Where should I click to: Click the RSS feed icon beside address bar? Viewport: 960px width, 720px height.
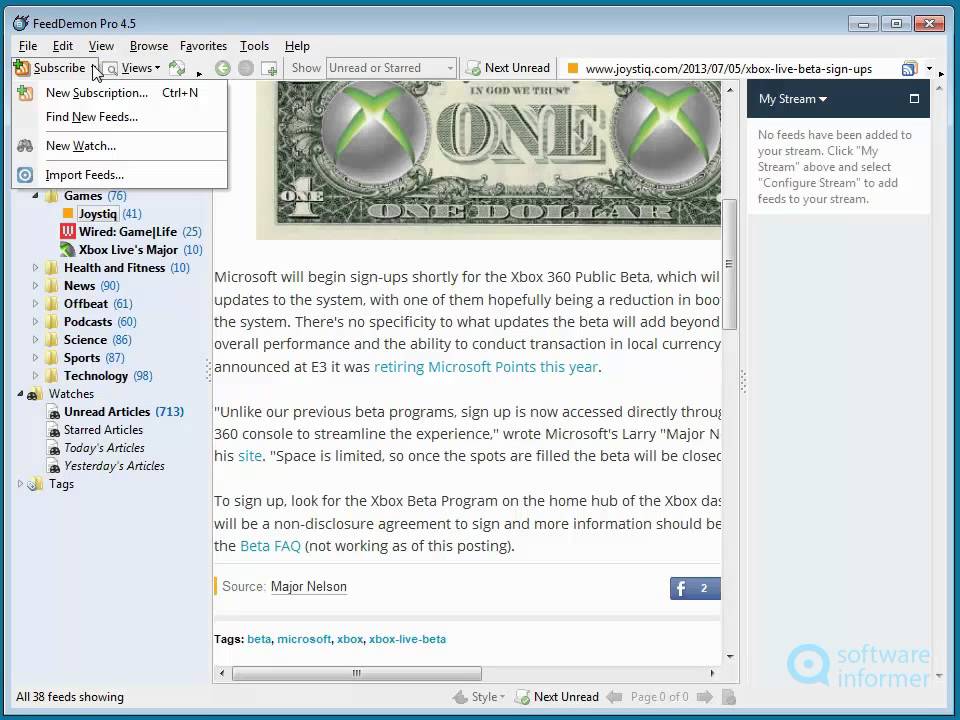[x=910, y=69]
